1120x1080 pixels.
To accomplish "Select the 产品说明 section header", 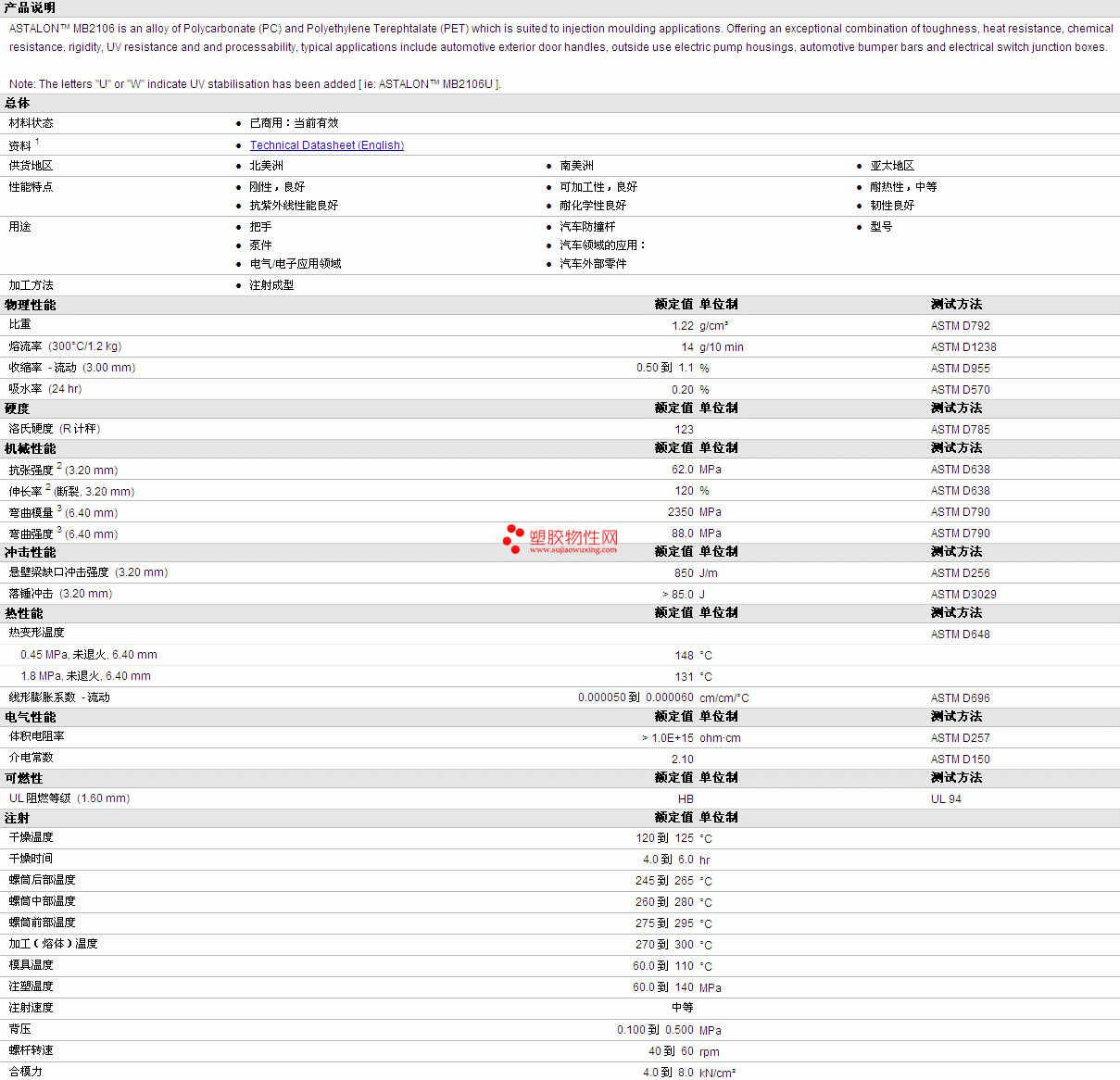I will [x=30, y=7].
